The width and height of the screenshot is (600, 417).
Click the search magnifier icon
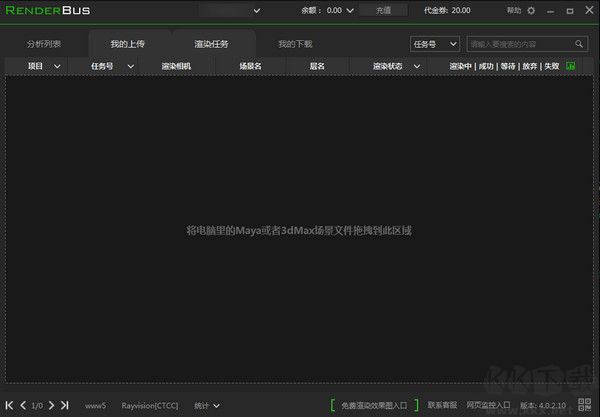(579, 44)
